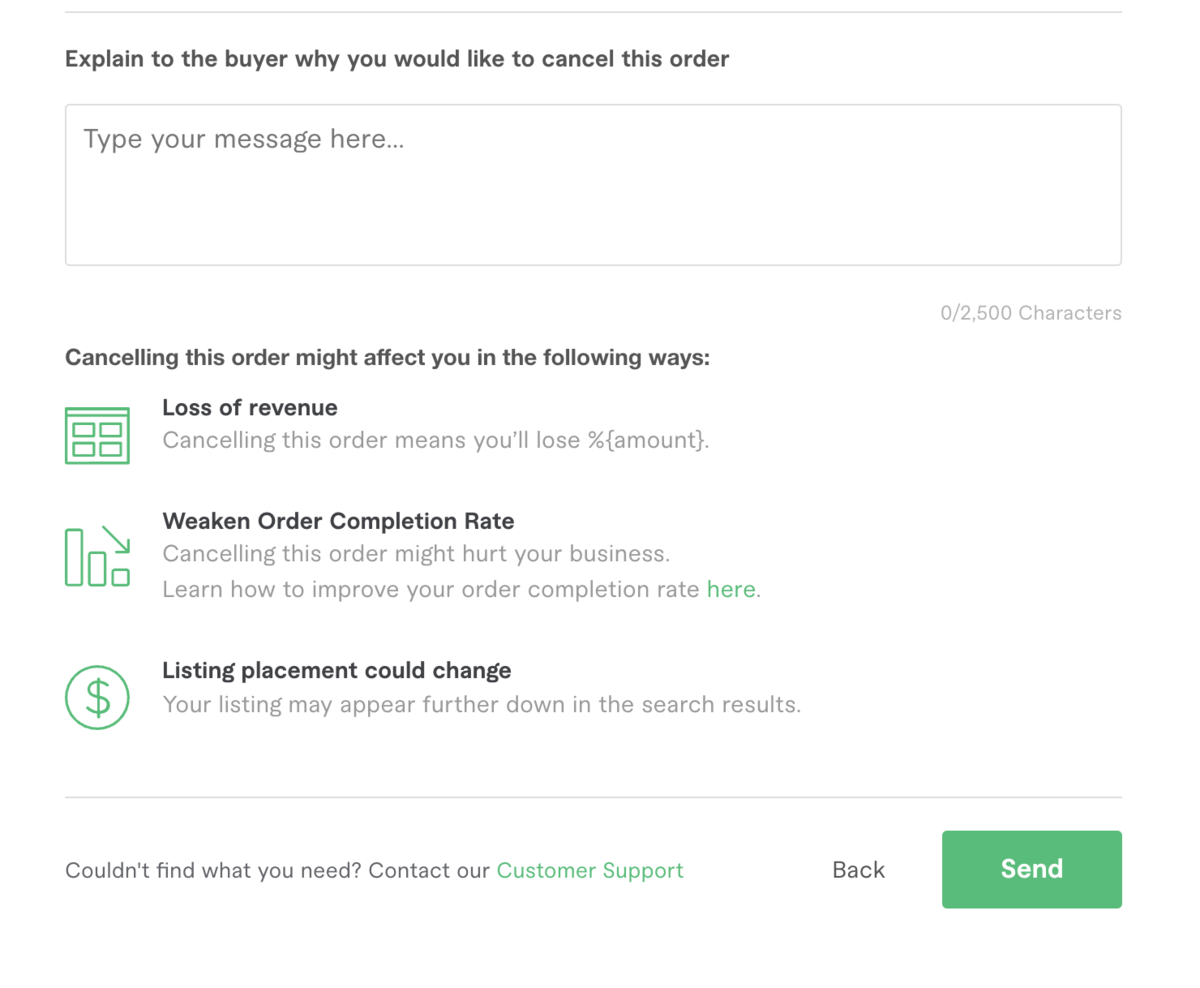Focus the cancellation message text box
This screenshot has width=1200, height=988.
coord(593,185)
